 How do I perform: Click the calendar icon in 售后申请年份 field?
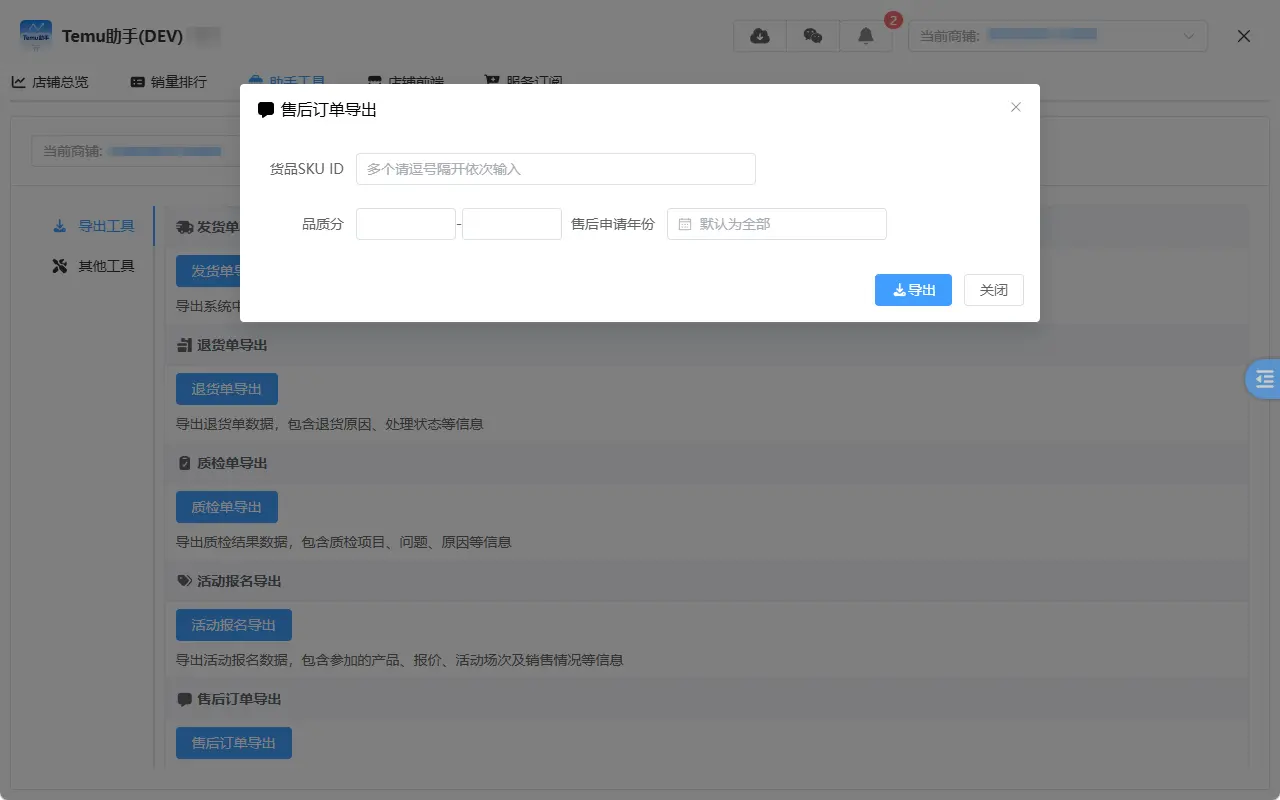pos(685,223)
